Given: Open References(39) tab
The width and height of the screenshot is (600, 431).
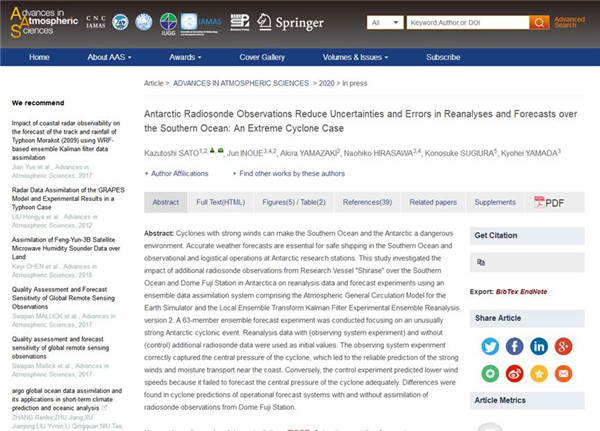Looking at the screenshot, I should (x=367, y=202).
